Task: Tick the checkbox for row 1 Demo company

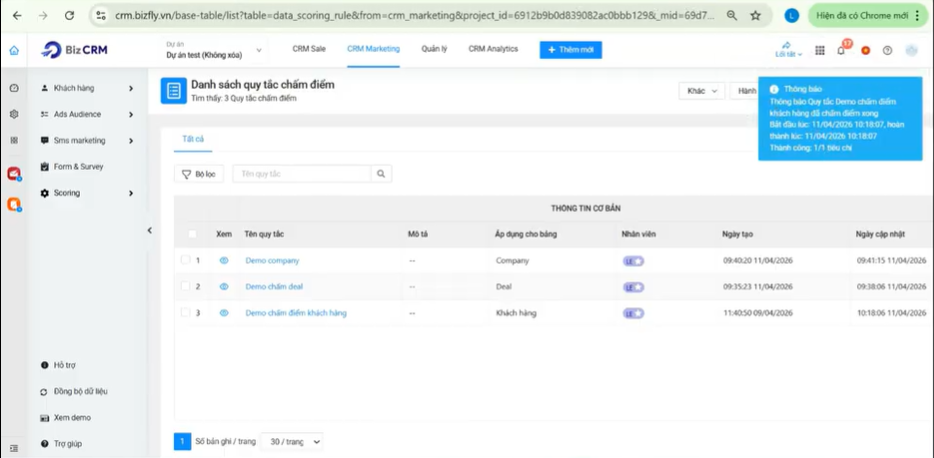Action: click(x=185, y=260)
